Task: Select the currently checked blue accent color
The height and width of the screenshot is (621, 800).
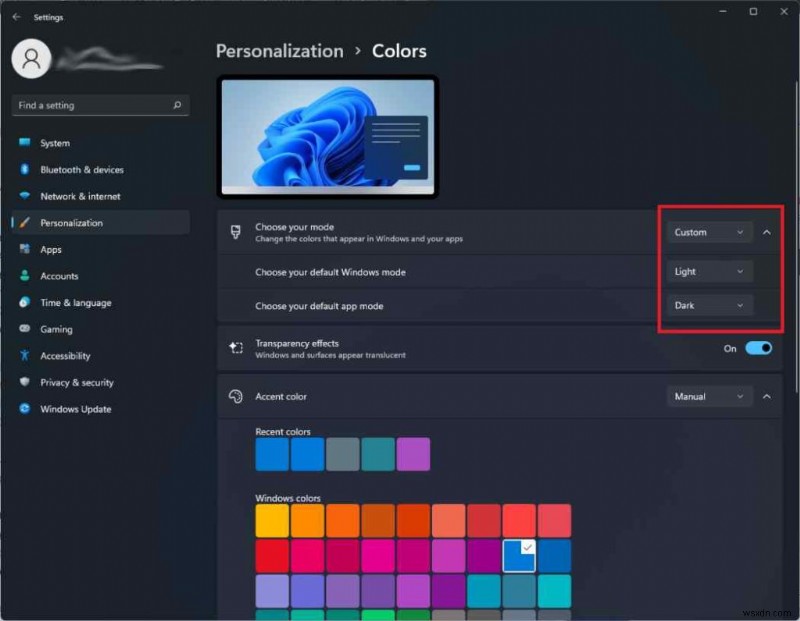Action: (x=519, y=556)
